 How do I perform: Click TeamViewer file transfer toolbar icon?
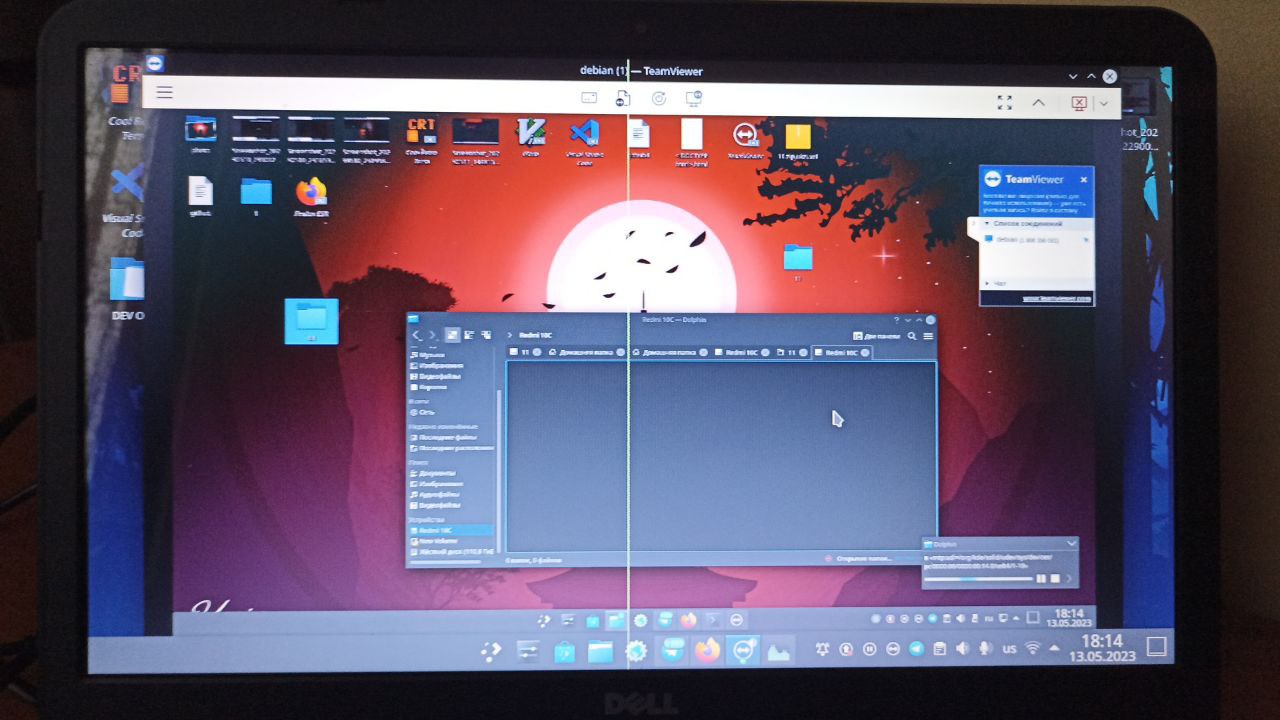pos(622,98)
